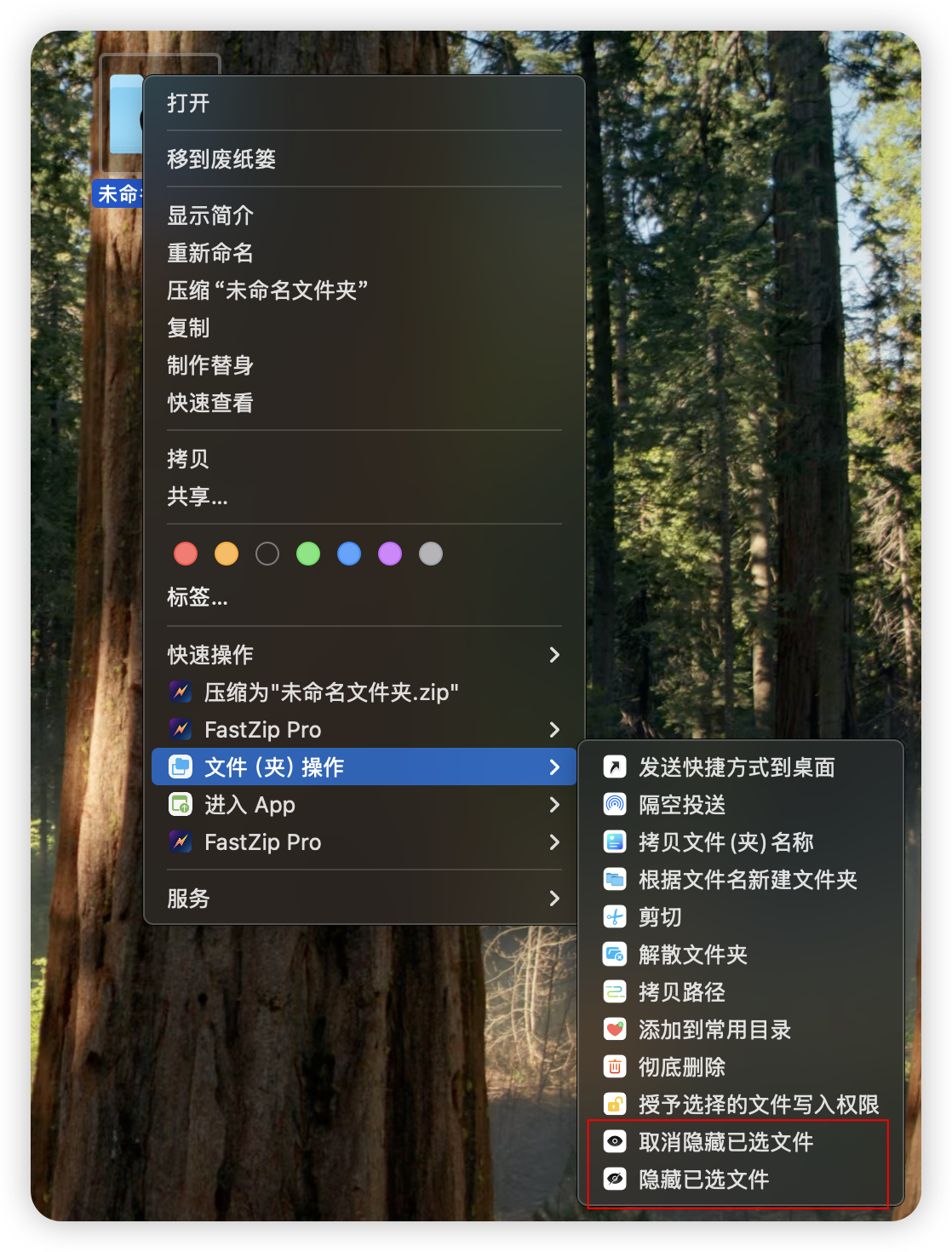The height and width of the screenshot is (1252, 952).
Task: Apply the purple color tag
Action: (390, 554)
